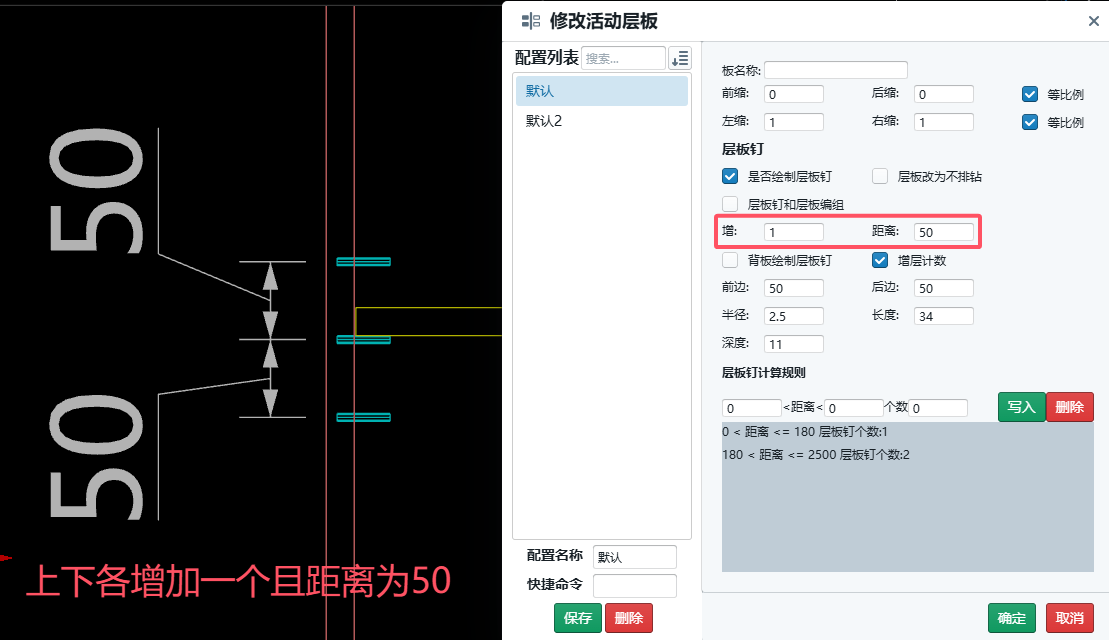Enable 层板改为不排钻 checkbox

pyautogui.click(x=880, y=176)
